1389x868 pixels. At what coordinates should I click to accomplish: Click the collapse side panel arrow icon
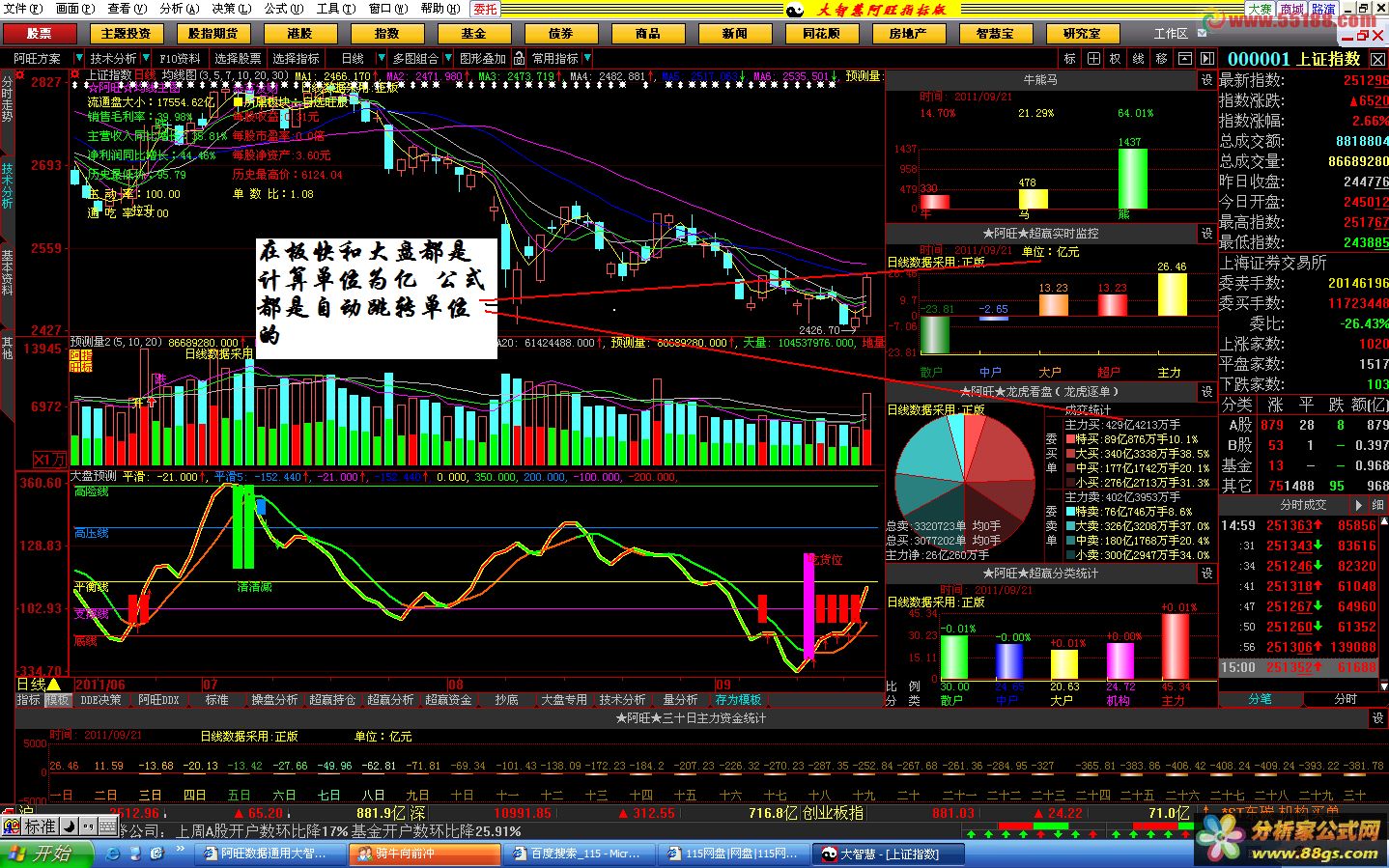coord(1206,59)
